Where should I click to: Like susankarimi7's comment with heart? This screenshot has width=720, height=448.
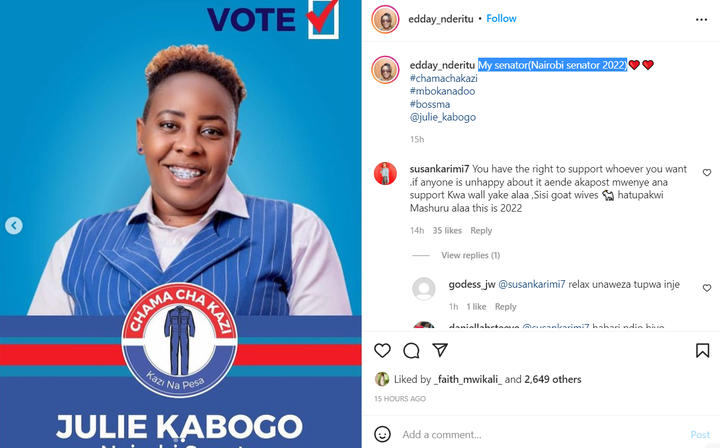(707, 173)
